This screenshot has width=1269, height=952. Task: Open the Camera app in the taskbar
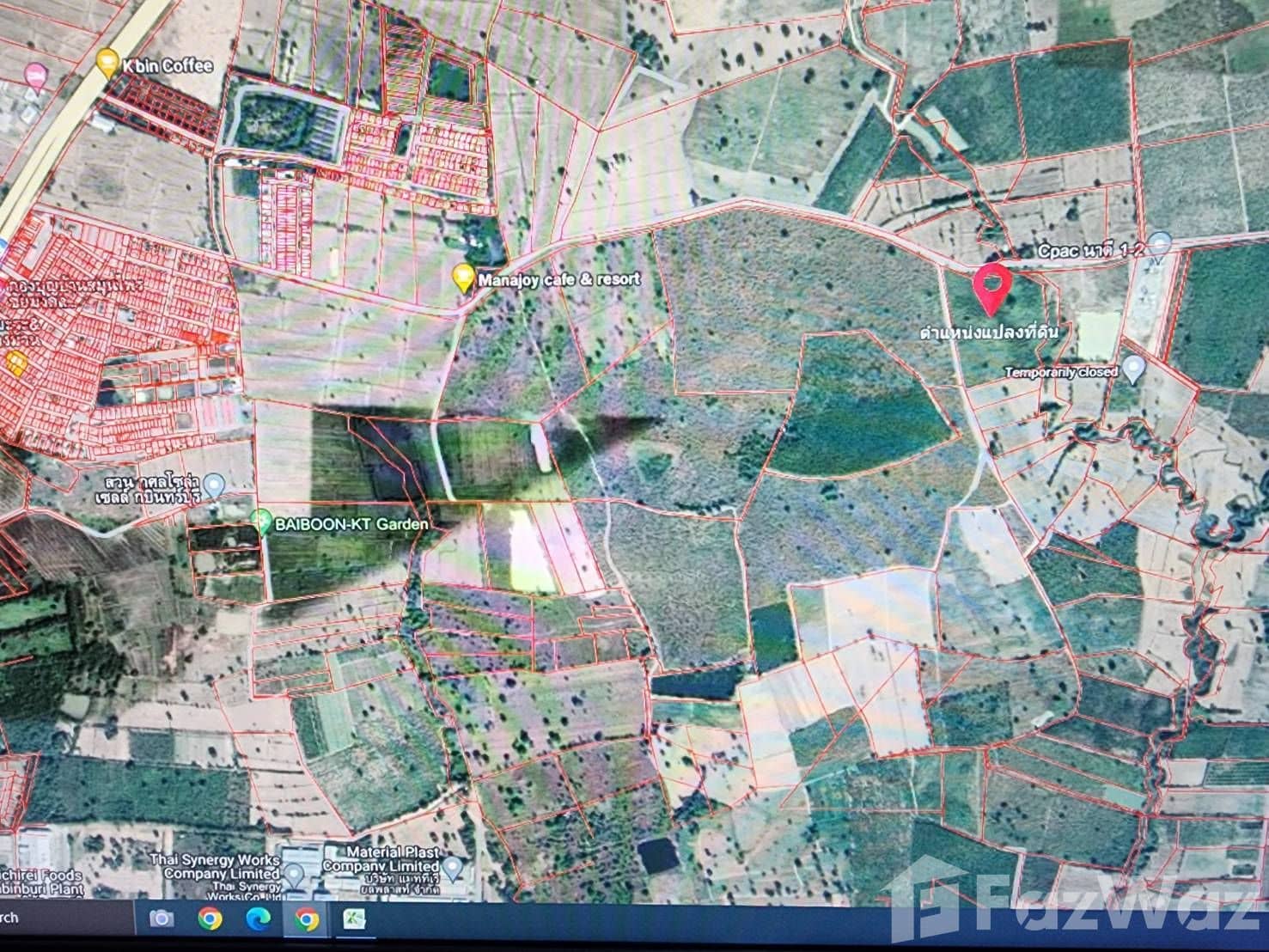tap(162, 919)
